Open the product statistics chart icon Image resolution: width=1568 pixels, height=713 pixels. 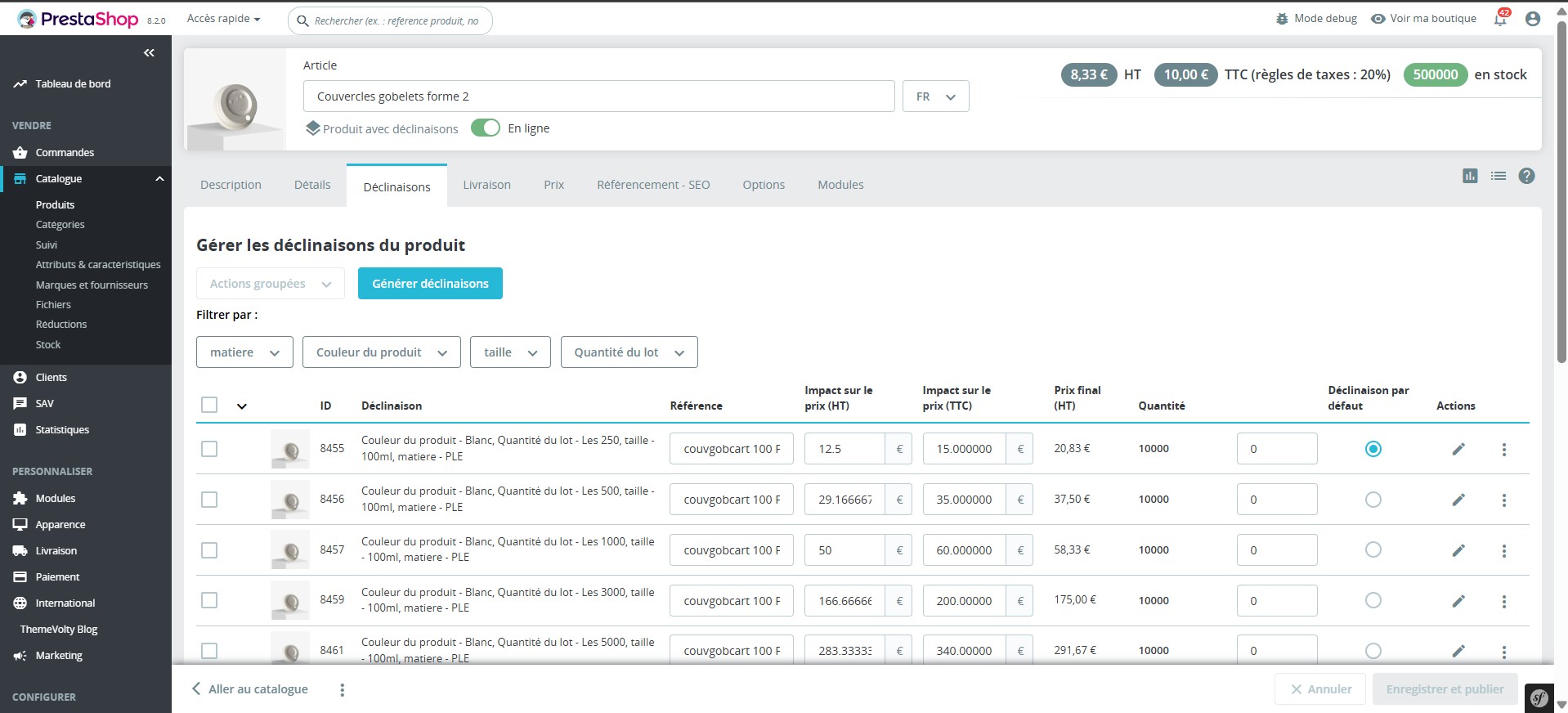tap(1470, 176)
